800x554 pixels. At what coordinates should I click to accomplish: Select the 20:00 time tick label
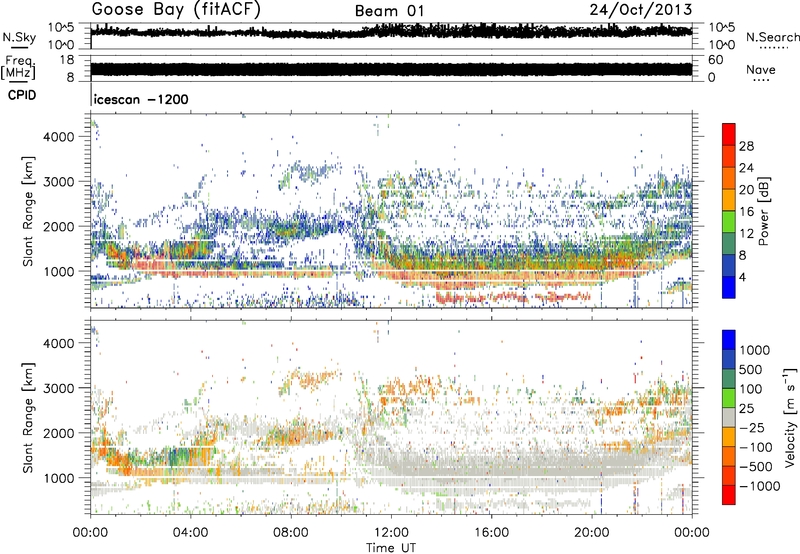point(591,532)
